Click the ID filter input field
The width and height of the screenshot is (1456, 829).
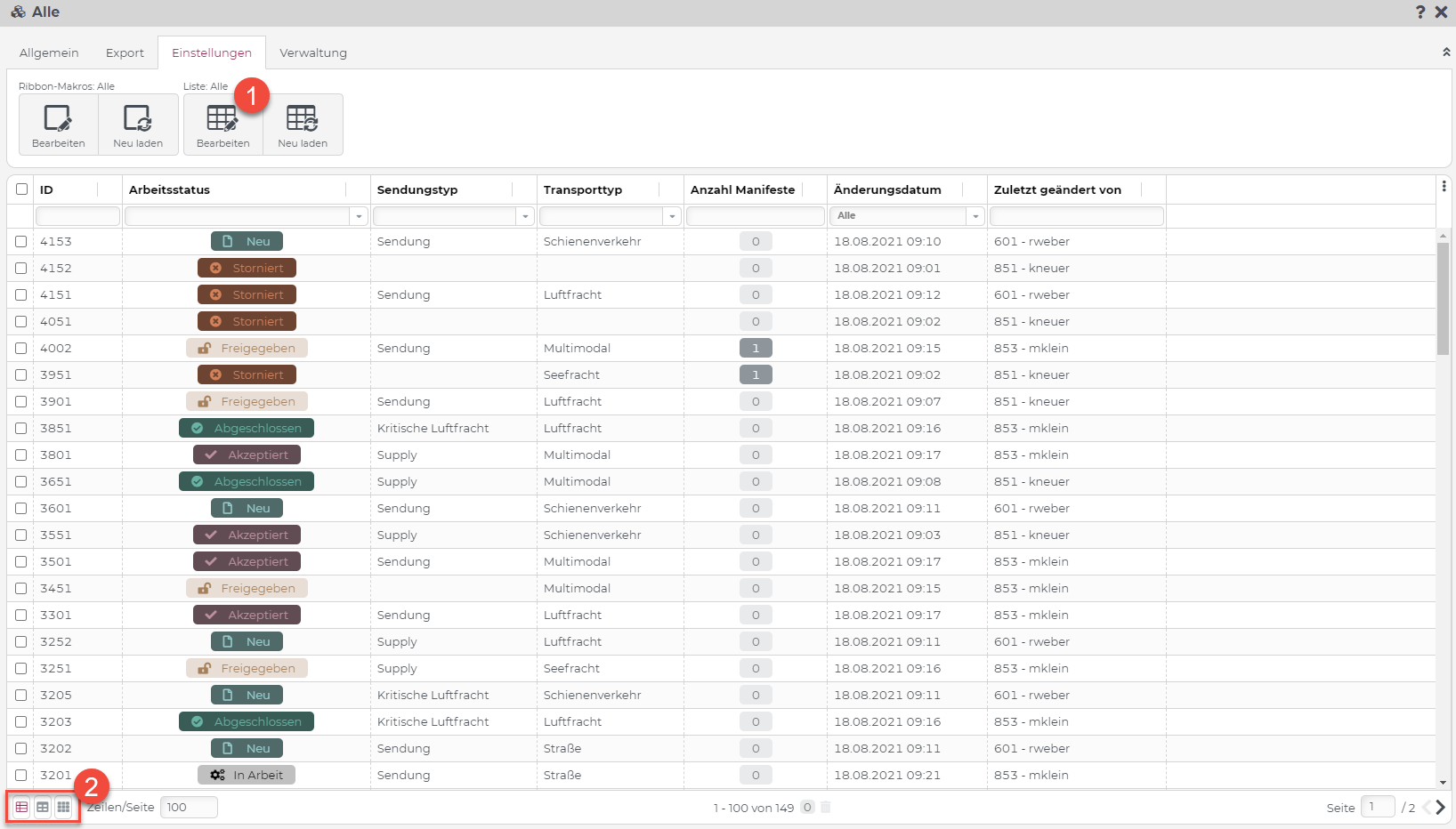77,216
